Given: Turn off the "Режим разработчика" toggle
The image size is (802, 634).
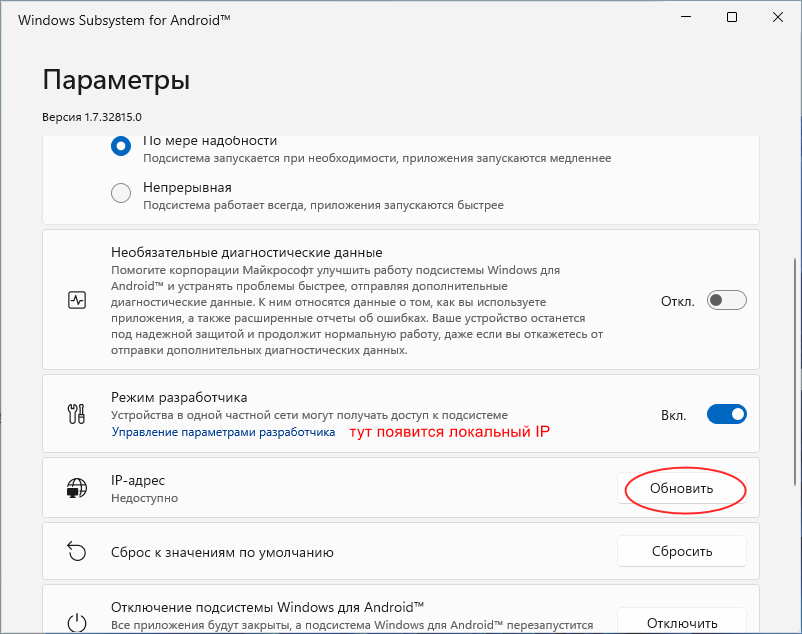Looking at the screenshot, I should [726, 414].
